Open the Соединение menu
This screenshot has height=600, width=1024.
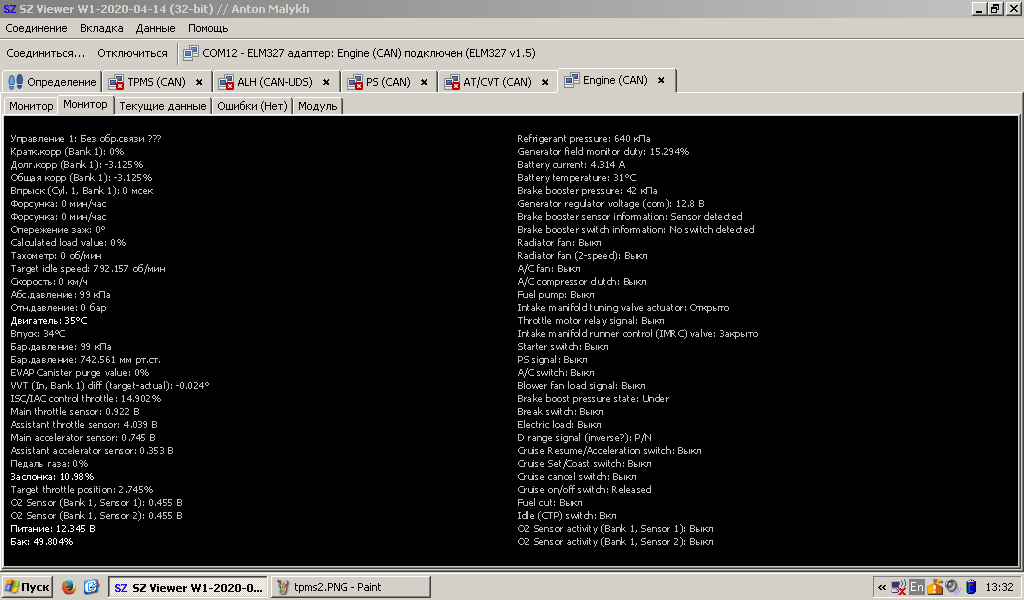point(36,28)
